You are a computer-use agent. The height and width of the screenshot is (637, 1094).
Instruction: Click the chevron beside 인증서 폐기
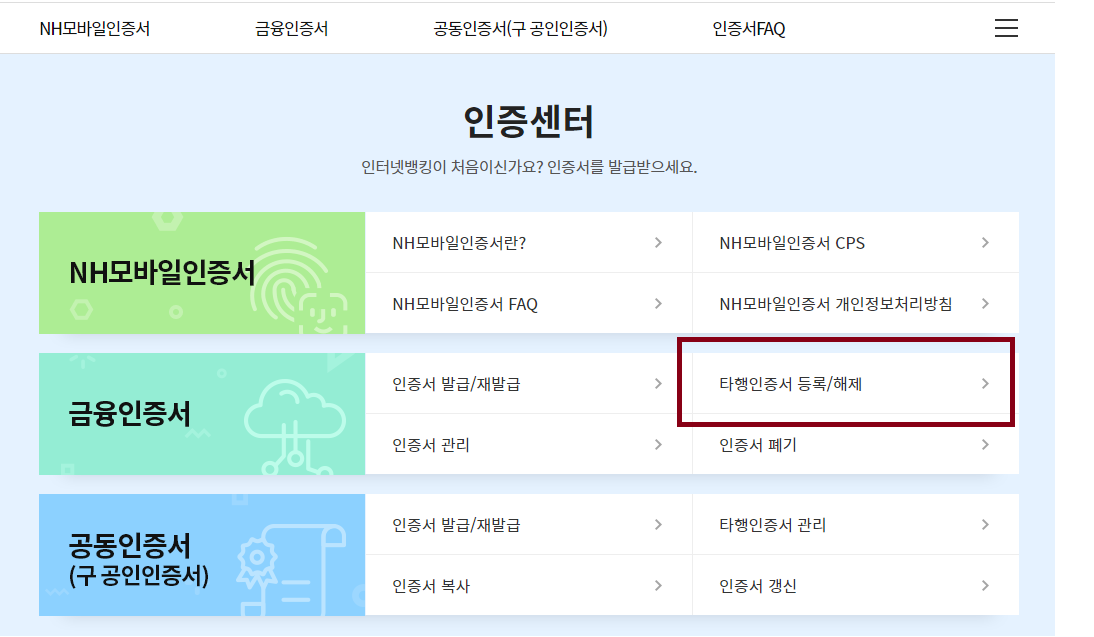pyautogui.click(x=985, y=445)
